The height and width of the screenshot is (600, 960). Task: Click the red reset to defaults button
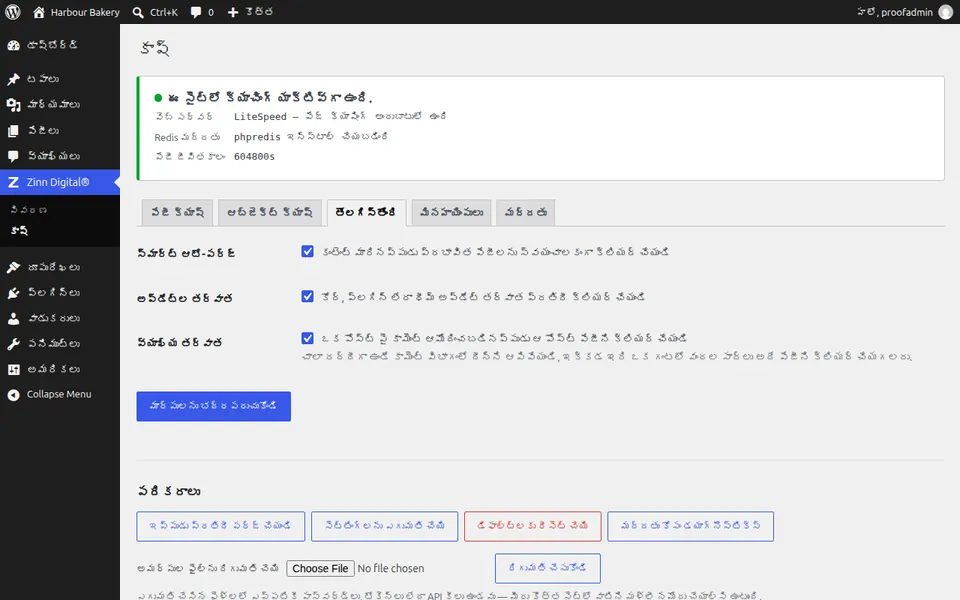click(x=533, y=526)
